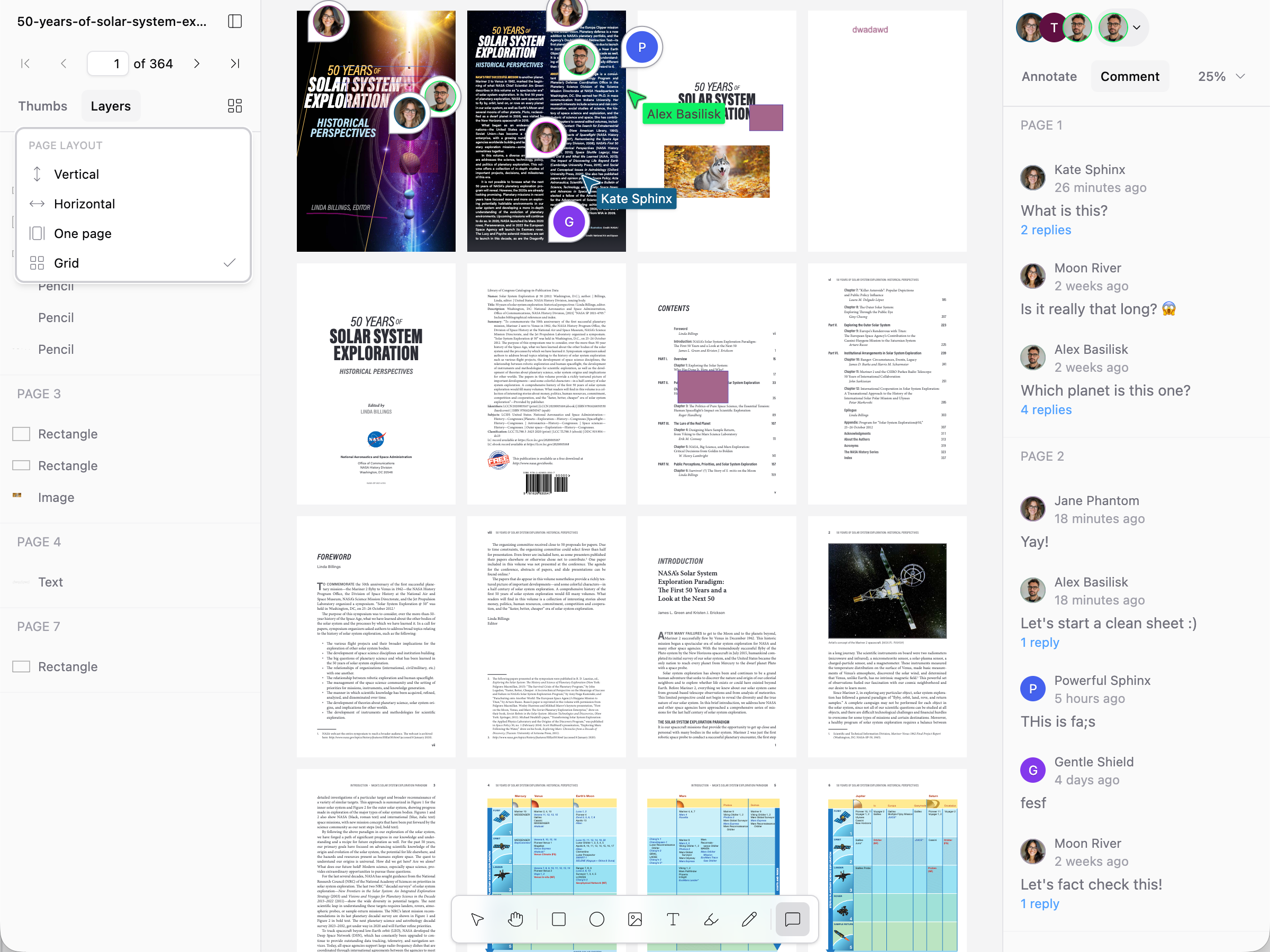Open the CONTENTS page thumbnail
Image resolution: width=1270 pixels, height=952 pixels.
[716, 384]
